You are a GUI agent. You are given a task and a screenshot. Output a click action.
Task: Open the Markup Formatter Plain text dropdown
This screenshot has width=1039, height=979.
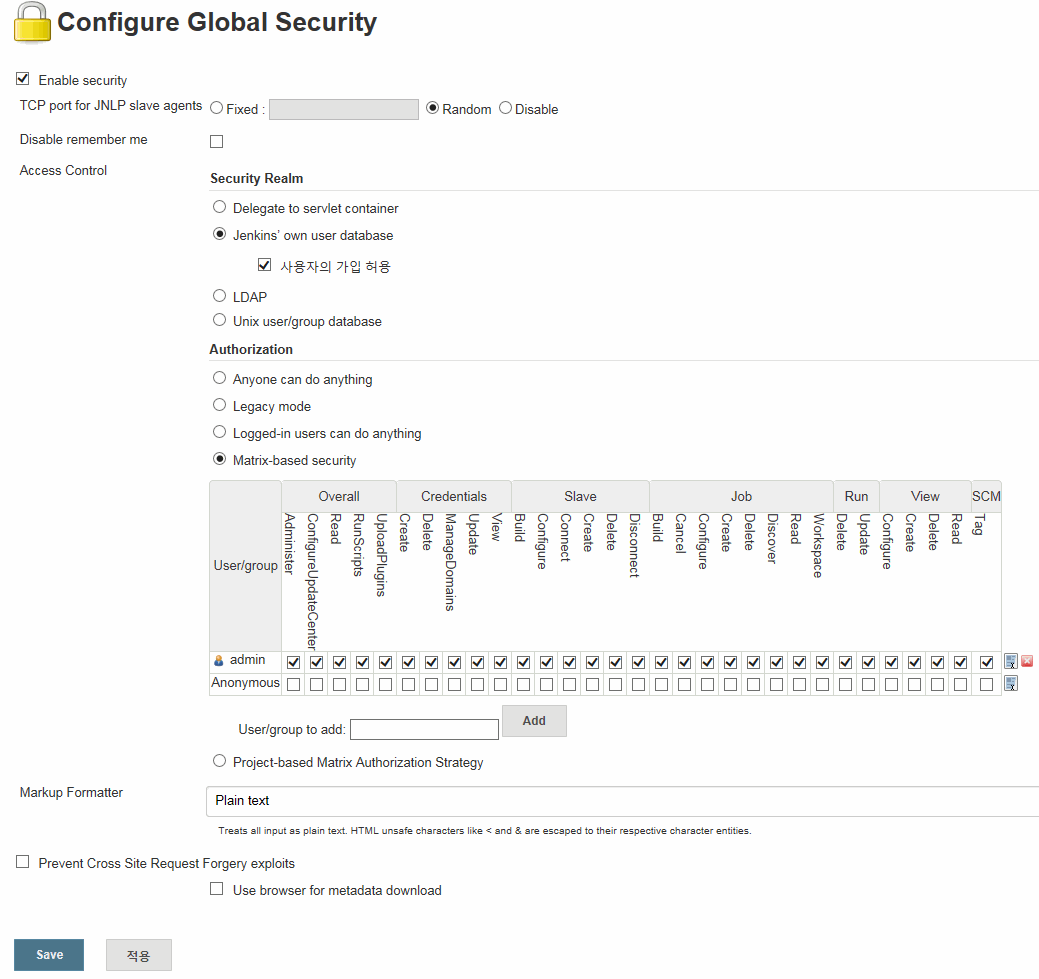(622, 801)
